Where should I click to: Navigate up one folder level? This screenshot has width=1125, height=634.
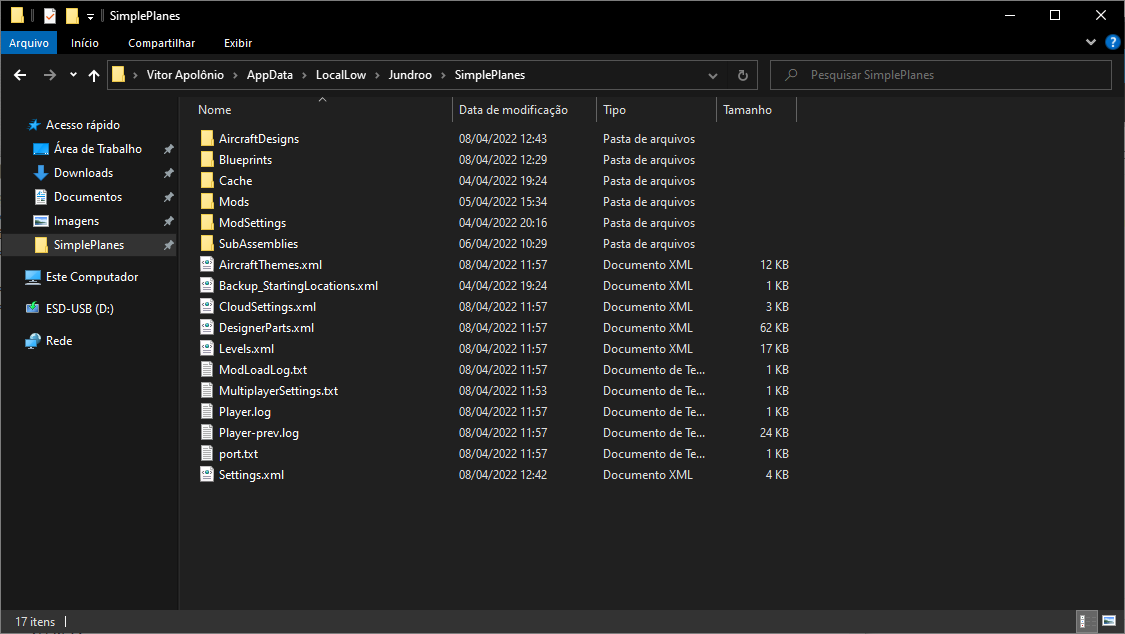pyautogui.click(x=94, y=75)
